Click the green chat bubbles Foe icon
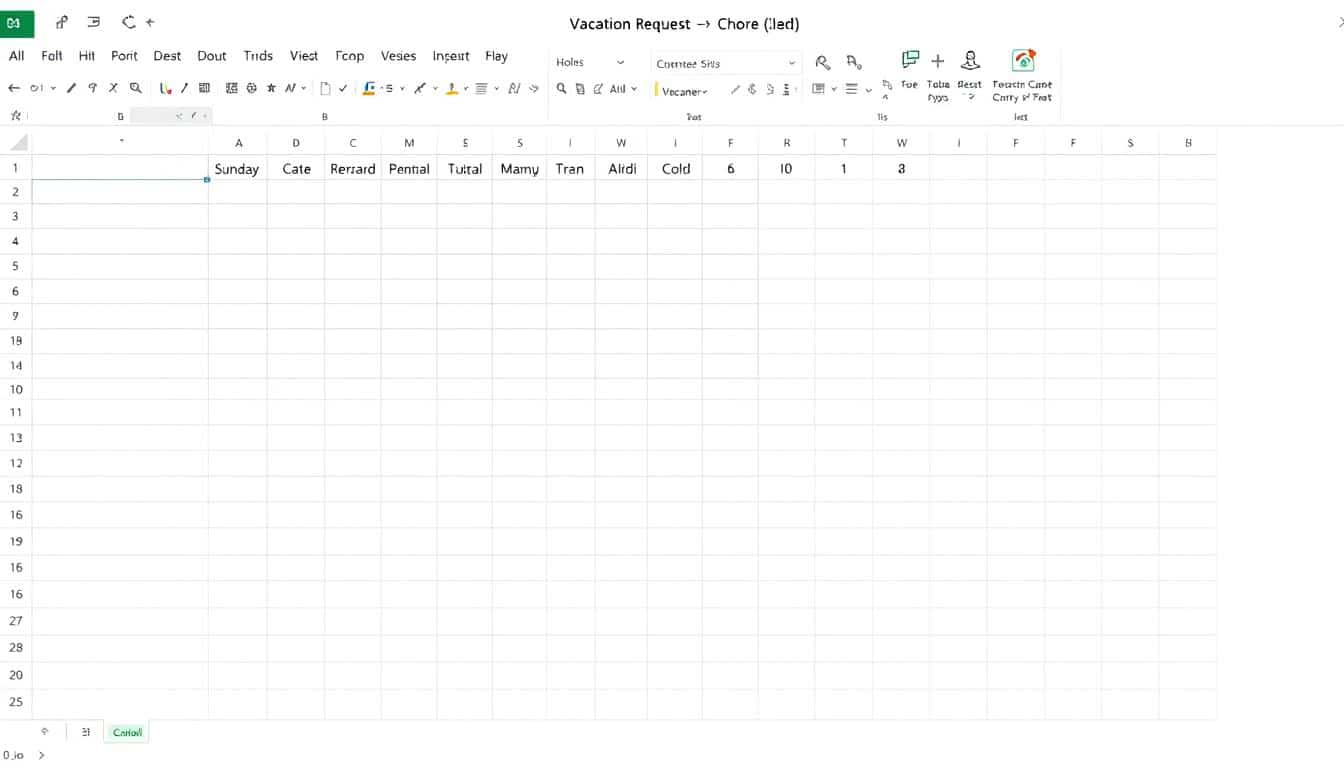The height and width of the screenshot is (768, 1344). [910, 60]
